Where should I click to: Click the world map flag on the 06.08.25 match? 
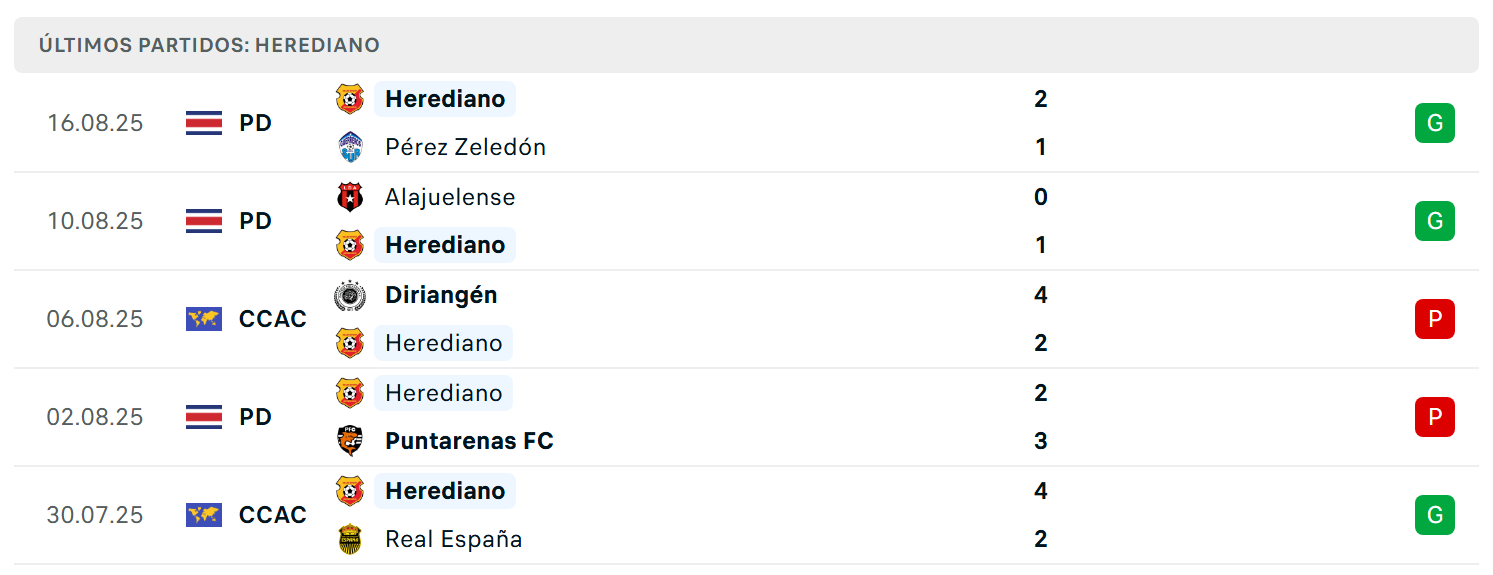coord(204,319)
